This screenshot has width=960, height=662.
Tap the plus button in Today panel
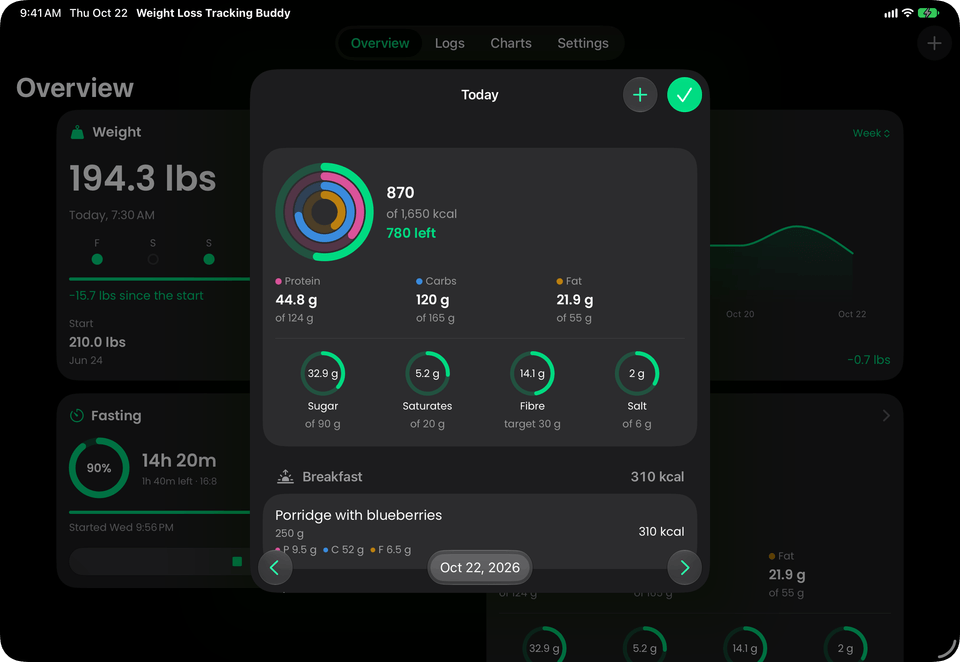(x=640, y=95)
